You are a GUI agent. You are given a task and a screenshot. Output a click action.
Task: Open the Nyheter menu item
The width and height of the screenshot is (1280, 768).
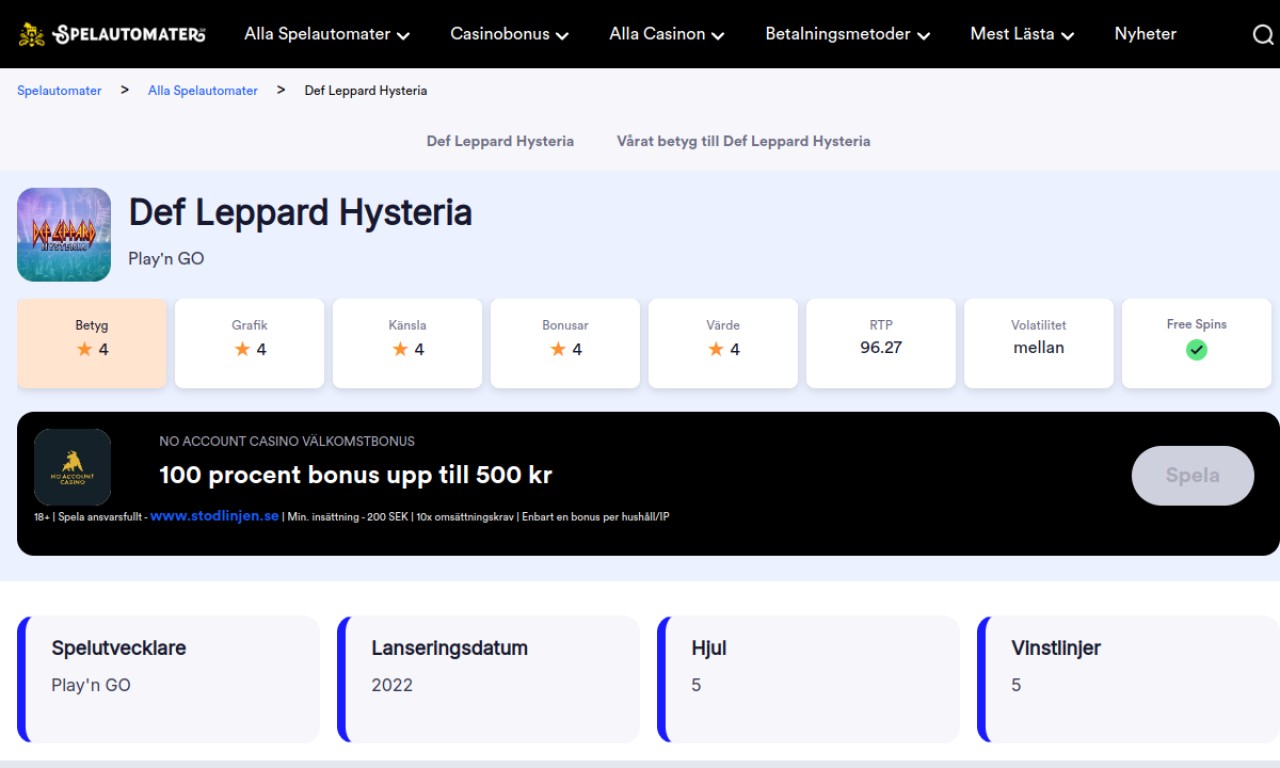1145,34
